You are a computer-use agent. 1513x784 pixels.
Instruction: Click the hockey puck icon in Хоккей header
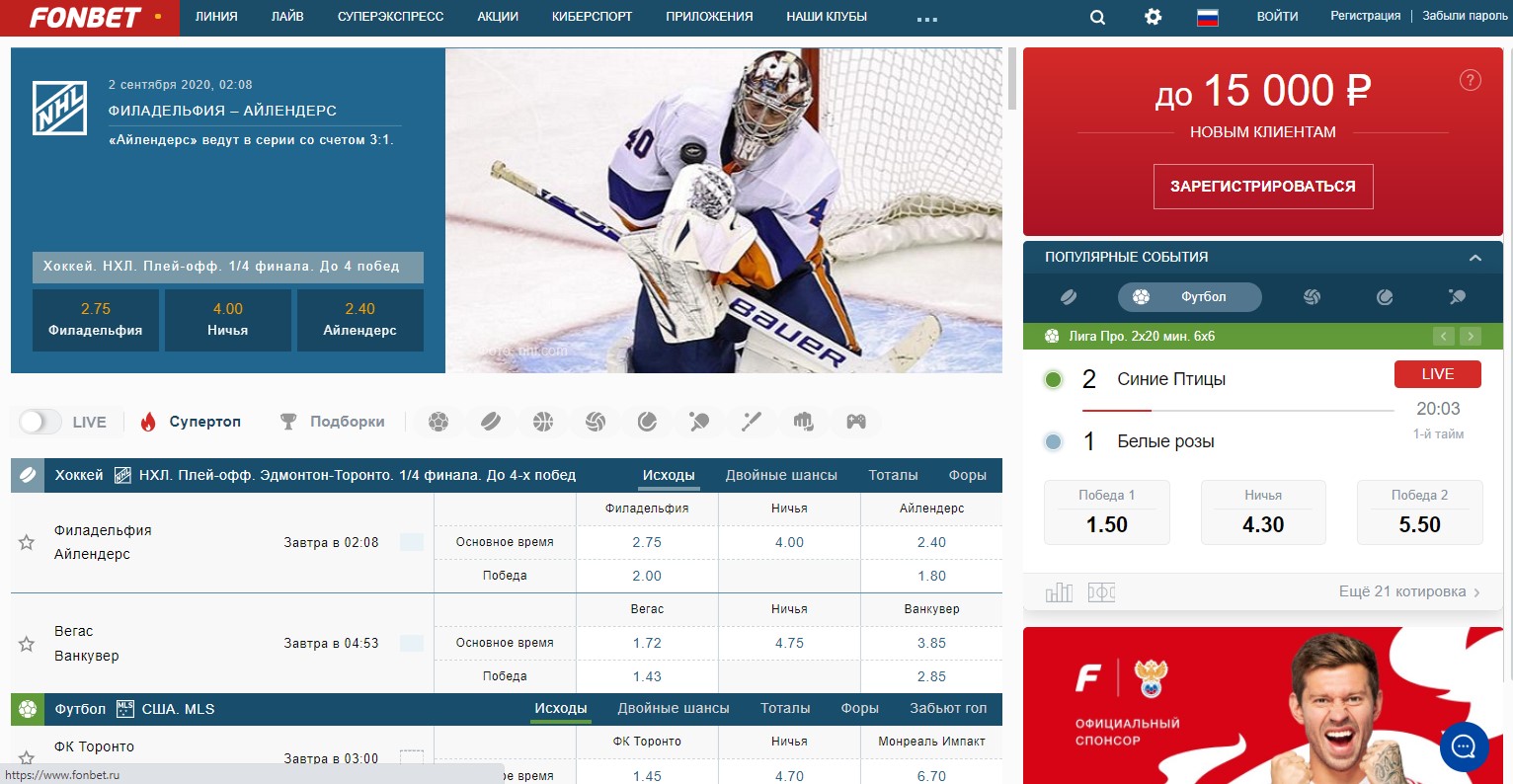click(28, 475)
